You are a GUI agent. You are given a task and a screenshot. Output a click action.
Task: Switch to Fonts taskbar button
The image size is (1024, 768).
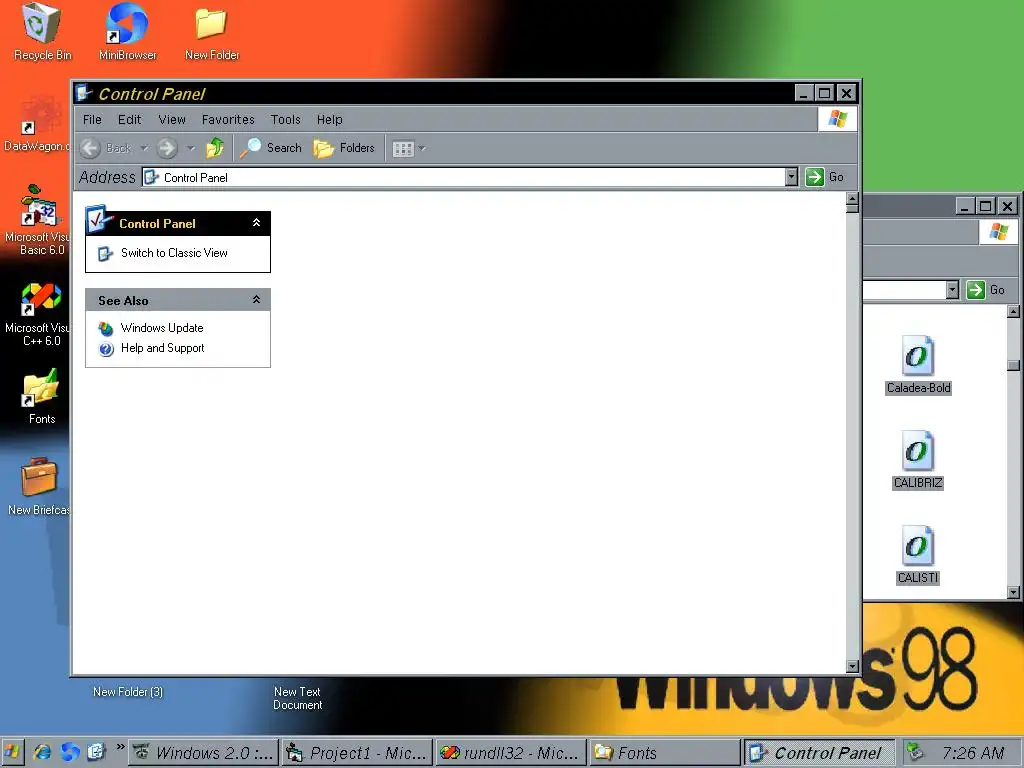(x=664, y=753)
